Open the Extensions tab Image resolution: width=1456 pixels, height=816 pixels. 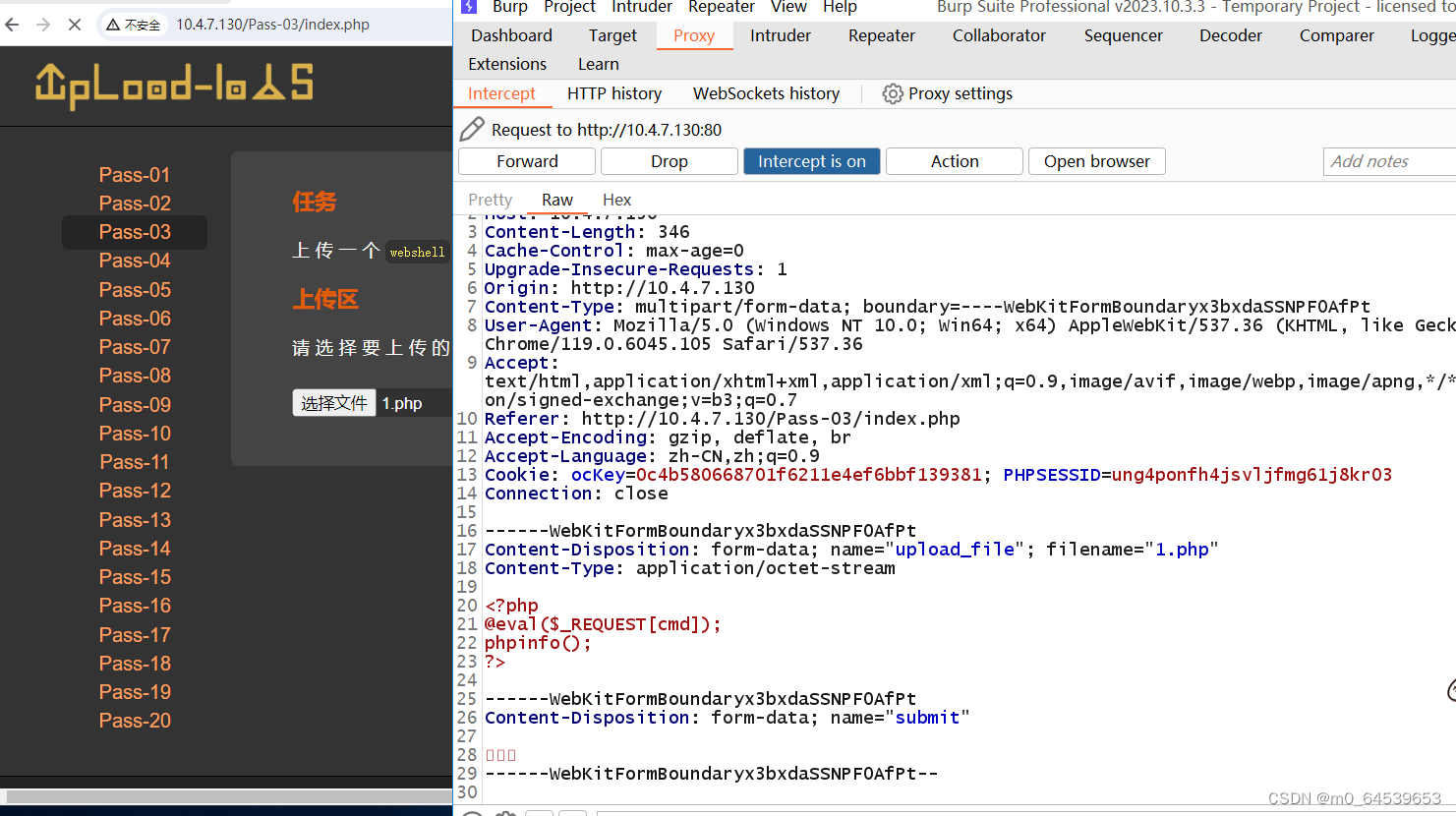507,64
